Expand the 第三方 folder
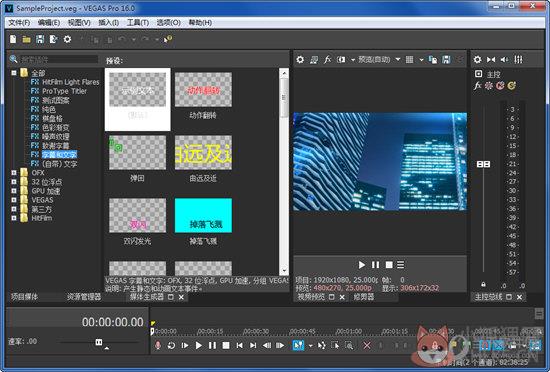 click(x=14, y=209)
